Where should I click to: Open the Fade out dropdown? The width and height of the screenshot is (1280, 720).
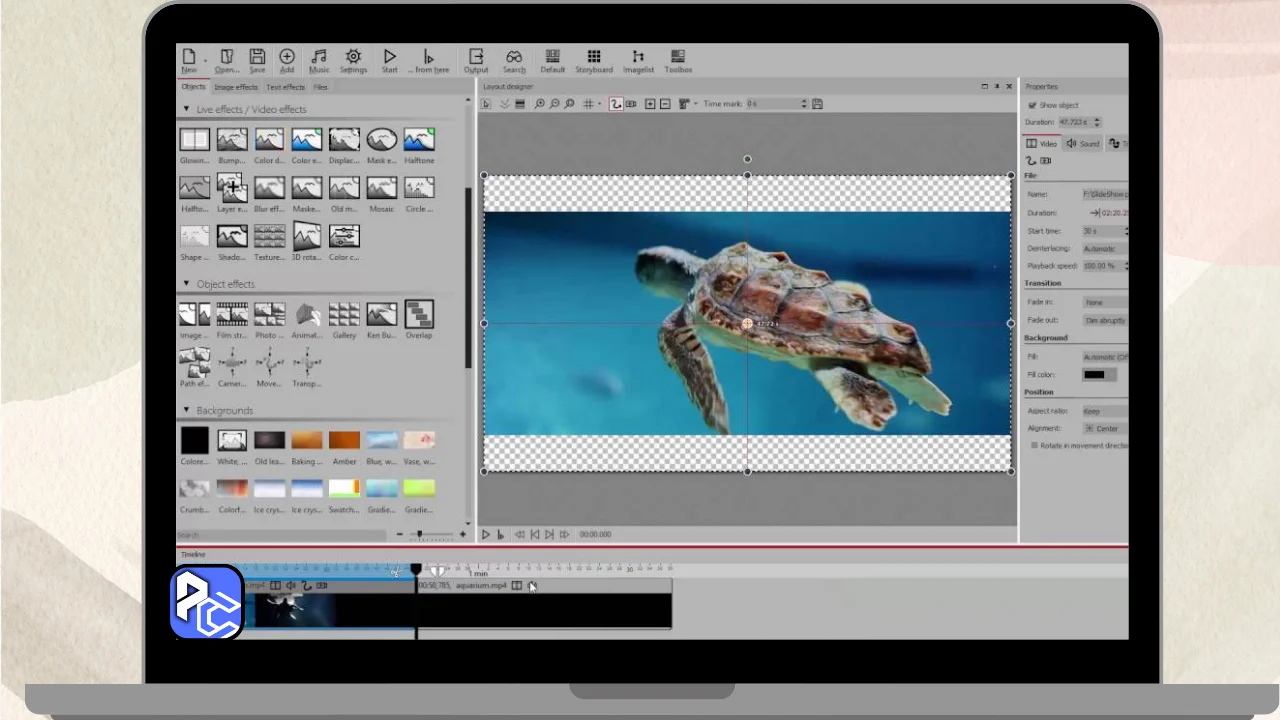click(1105, 320)
